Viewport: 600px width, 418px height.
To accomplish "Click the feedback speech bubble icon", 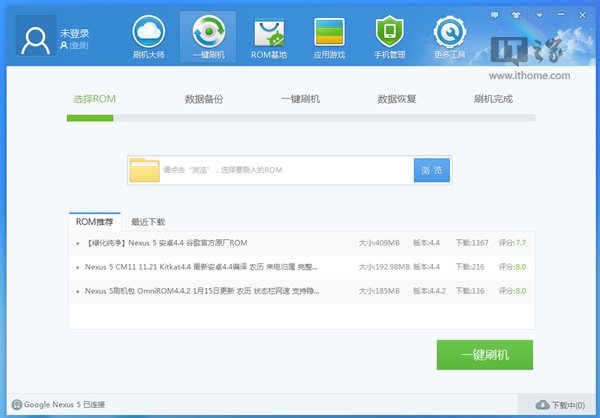I will (x=494, y=15).
